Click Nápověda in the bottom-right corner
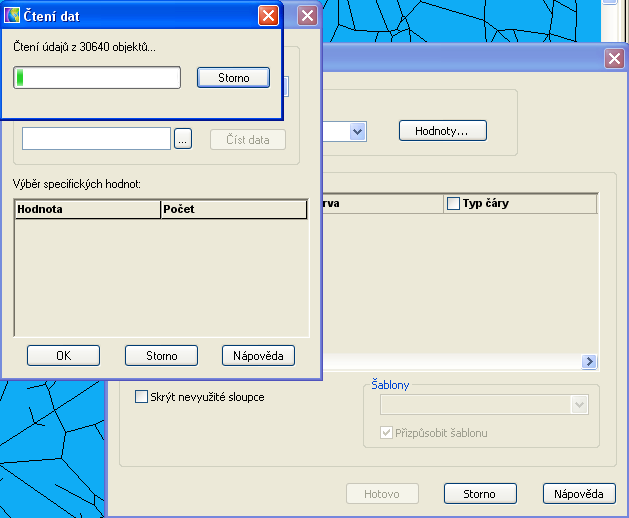The width and height of the screenshot is (629, 518). coord(579,494)
